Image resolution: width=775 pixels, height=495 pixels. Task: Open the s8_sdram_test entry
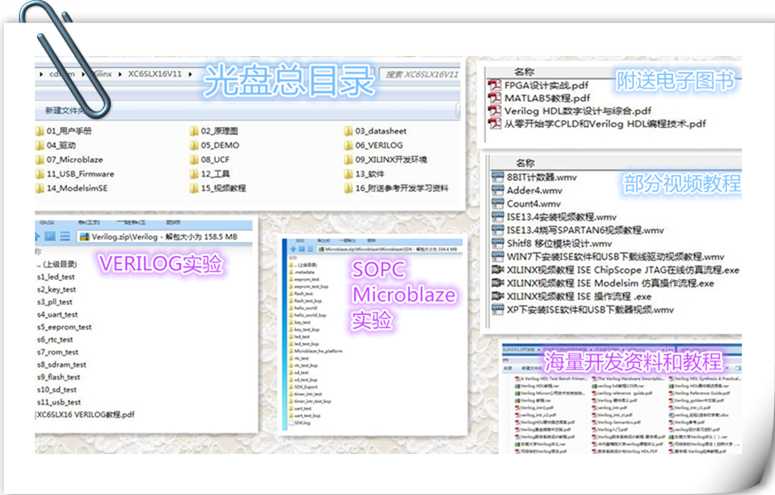(x=61, y=364)
